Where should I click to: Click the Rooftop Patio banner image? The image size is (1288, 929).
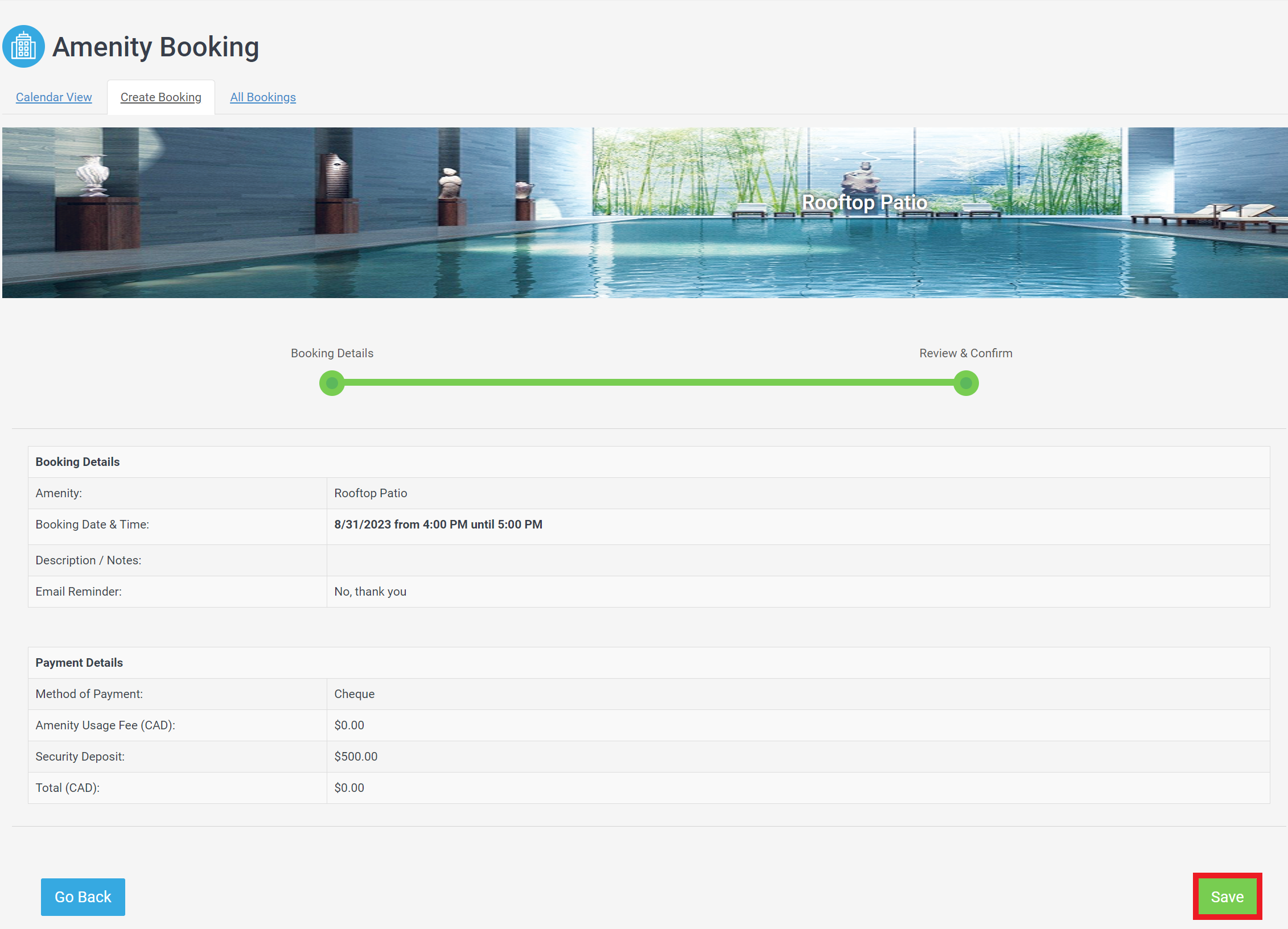point(644,213)
